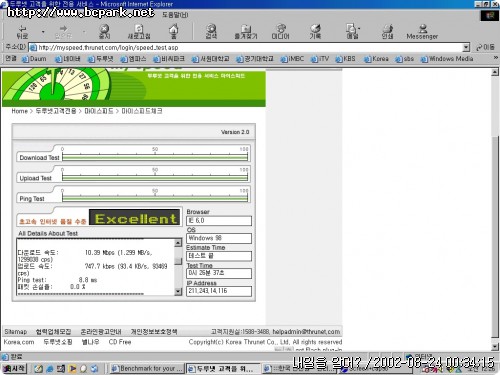Viewport: 500px width, 375px height.
Task: Open the Windows Start button
Action: (x=14, y=368)
